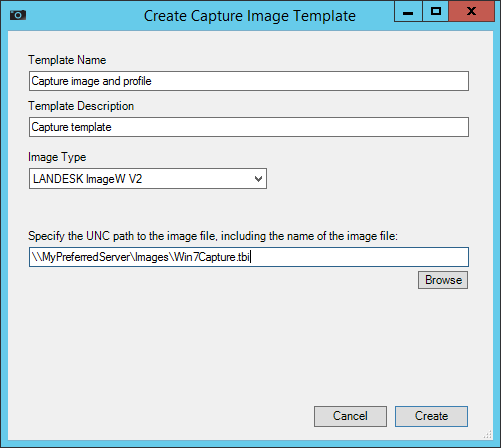Select the UNC image path input box

coord(249,257)
